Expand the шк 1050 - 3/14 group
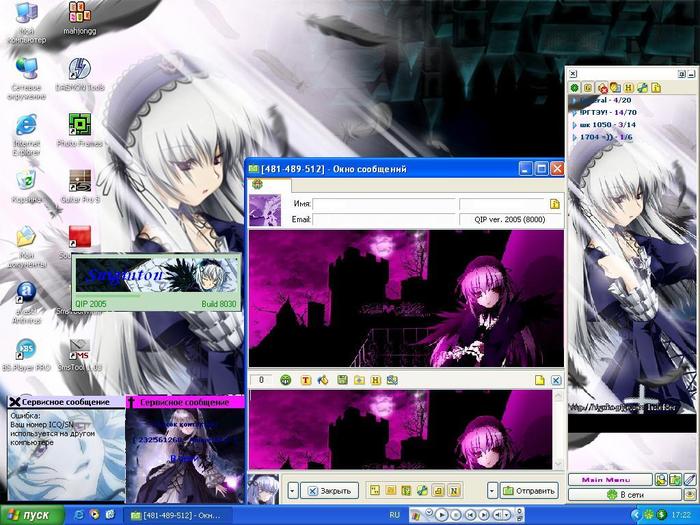 click(x=604, y=125)
